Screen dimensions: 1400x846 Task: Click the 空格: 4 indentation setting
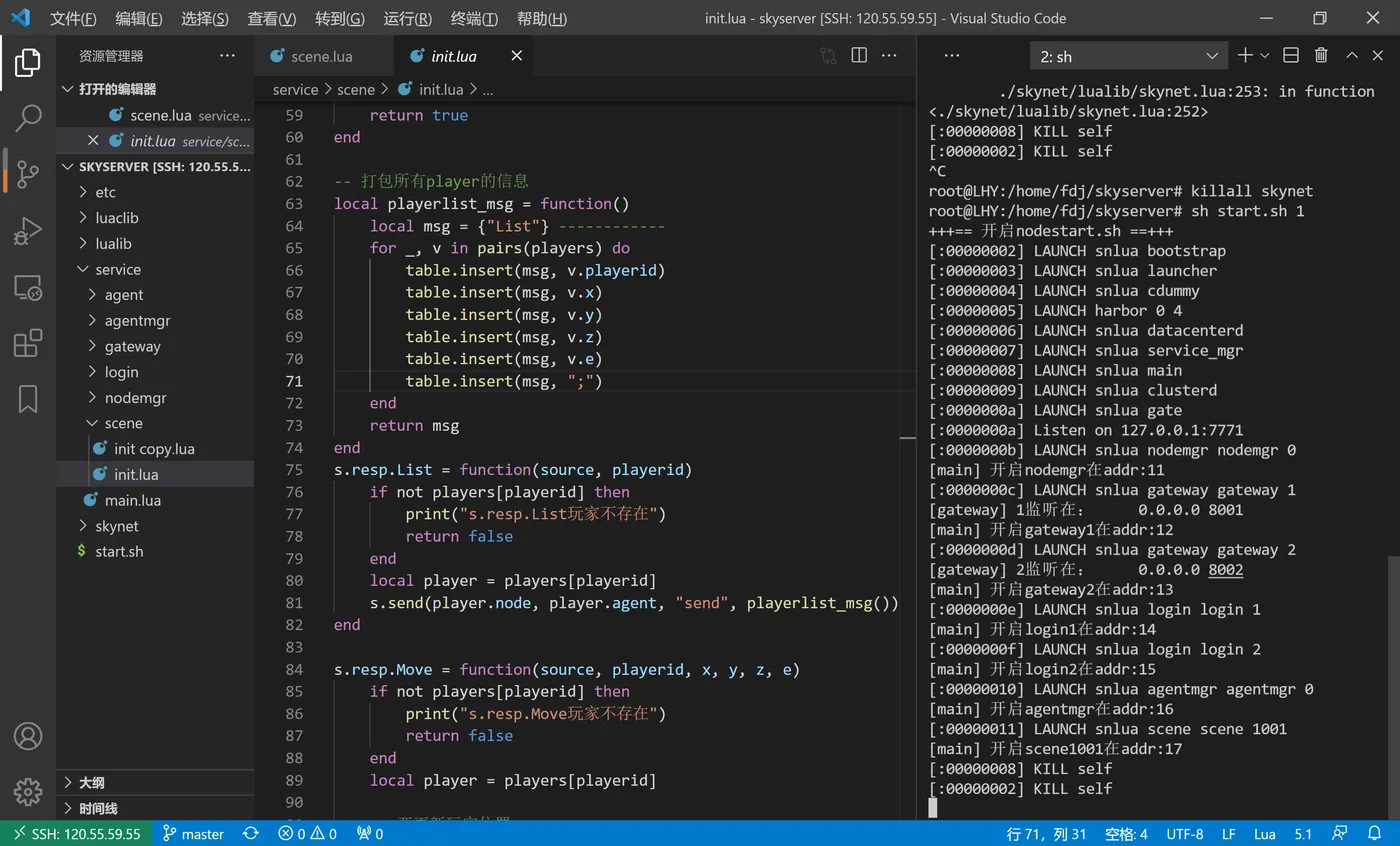(1127, 833)
